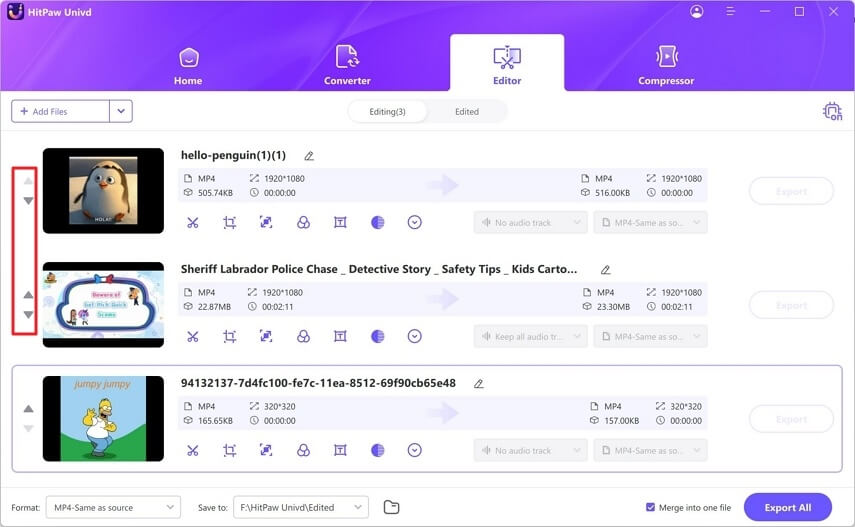
Task: Open the Home tab
Action: (x=188, y=65)
